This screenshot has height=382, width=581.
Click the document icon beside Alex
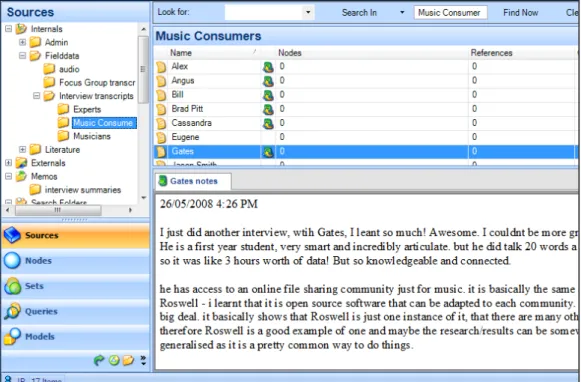(161, 67)
